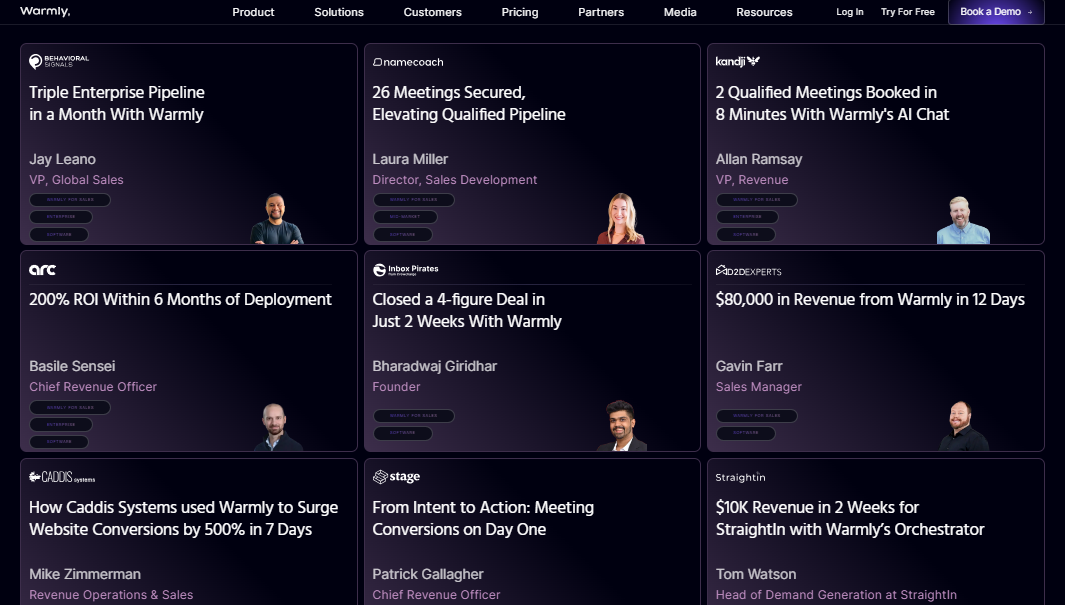Open the $10K Revenue in 2 Weeks story
Viewport: 1065px width, 605px height.
point(850,518)
